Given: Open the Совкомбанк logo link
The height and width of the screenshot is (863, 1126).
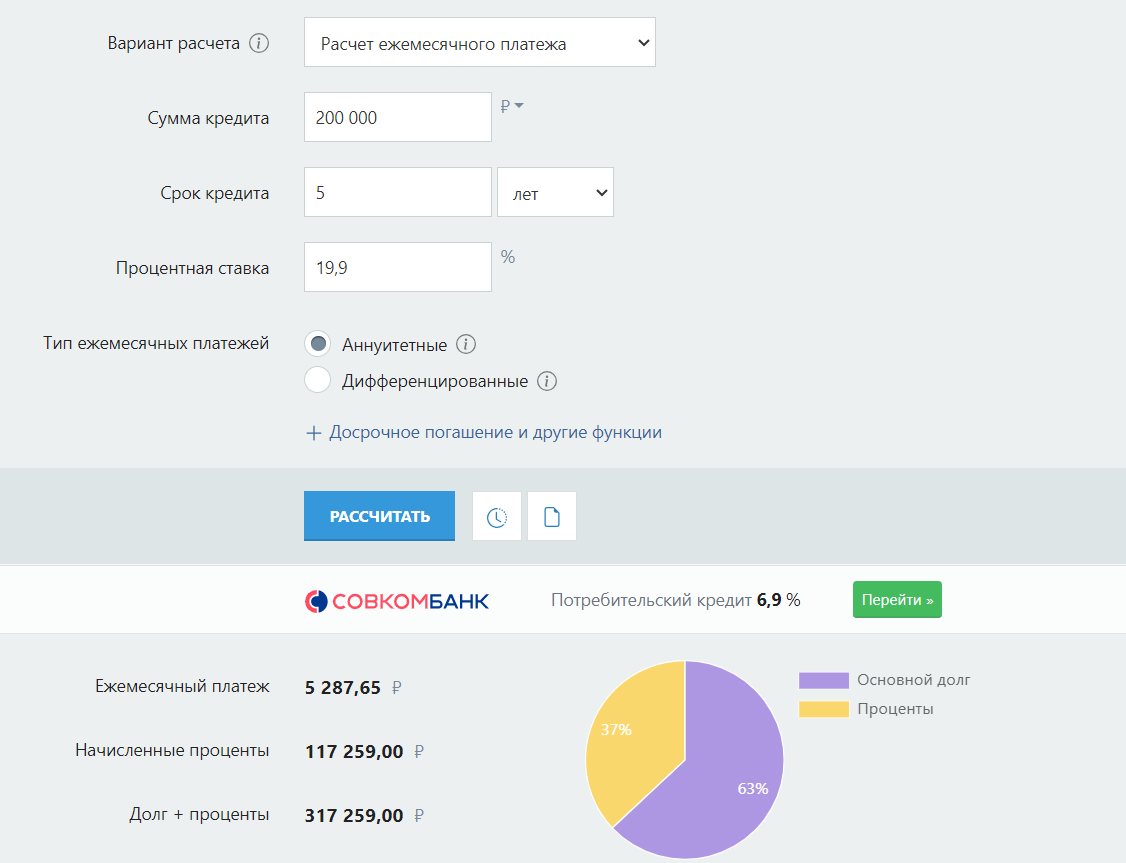Looking at the screenshot, I should tap(397, 601).
